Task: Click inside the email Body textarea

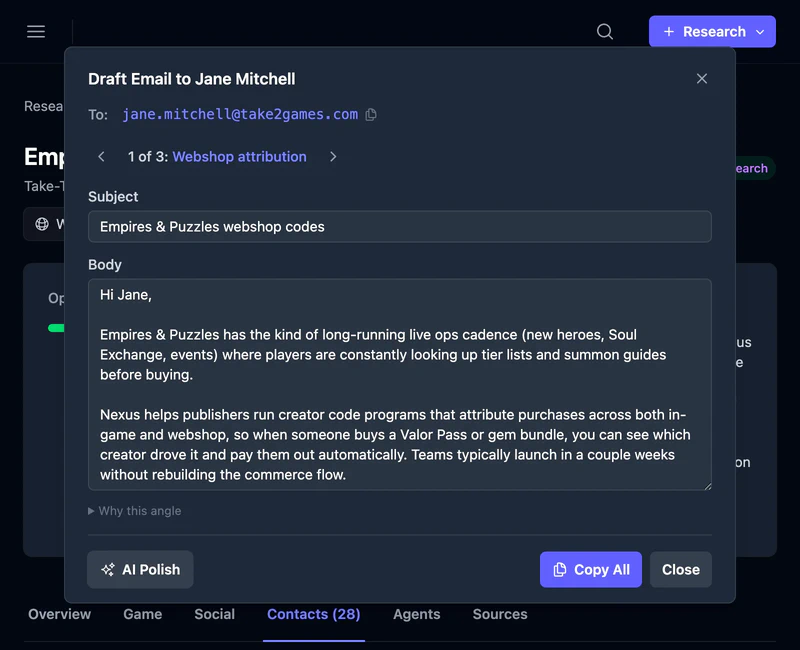Action: coord(399,385)
